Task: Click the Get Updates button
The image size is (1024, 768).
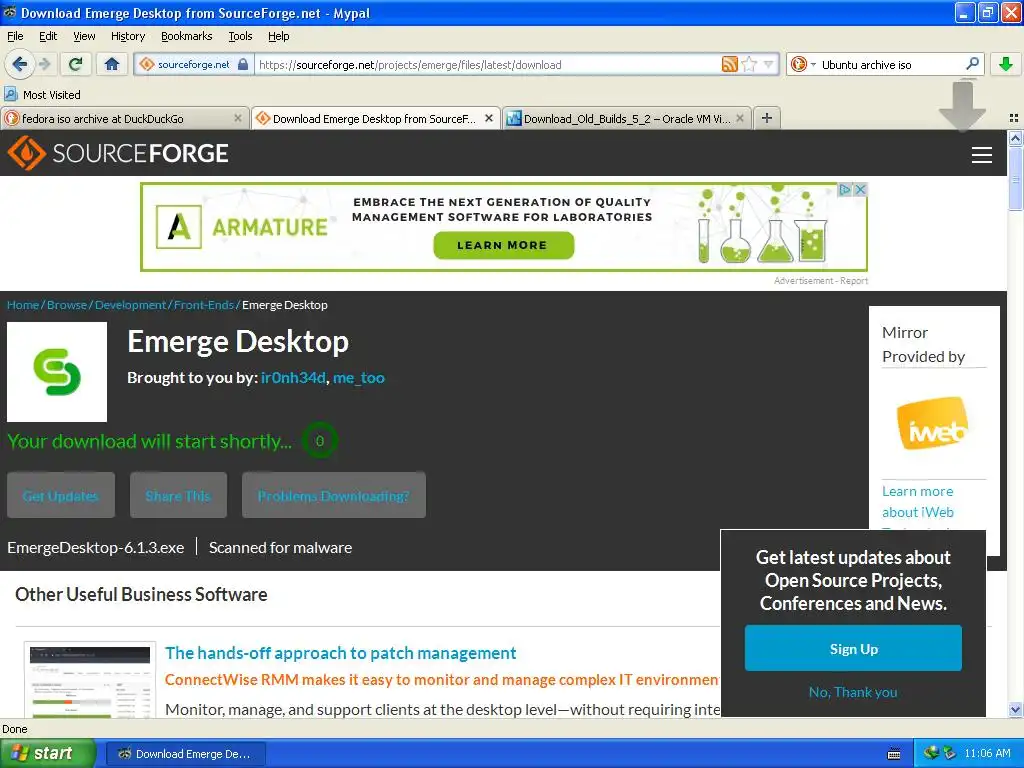Action: [x=61, y=496]
